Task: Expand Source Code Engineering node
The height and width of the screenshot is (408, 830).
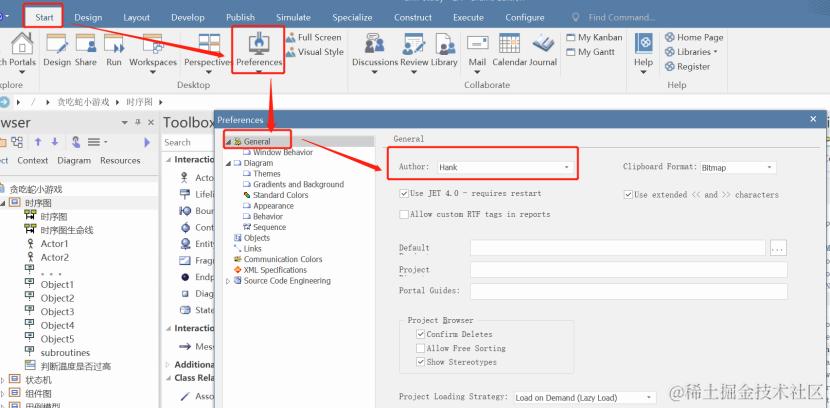Action: pos(228,281)
